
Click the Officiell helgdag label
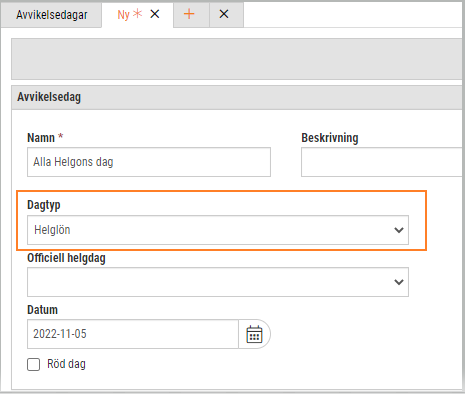point(66,258)
